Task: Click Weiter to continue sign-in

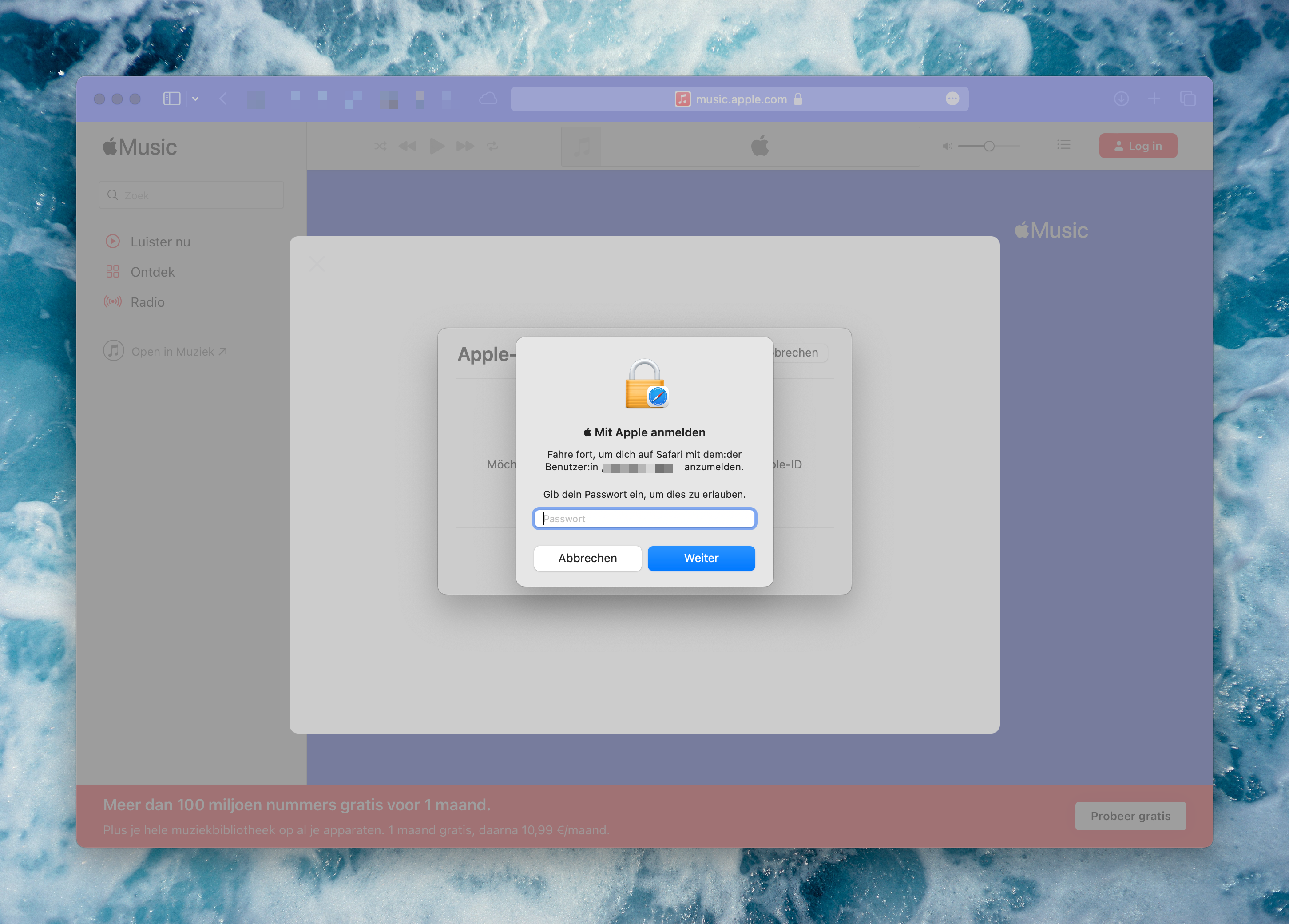Action: (701, 558)
